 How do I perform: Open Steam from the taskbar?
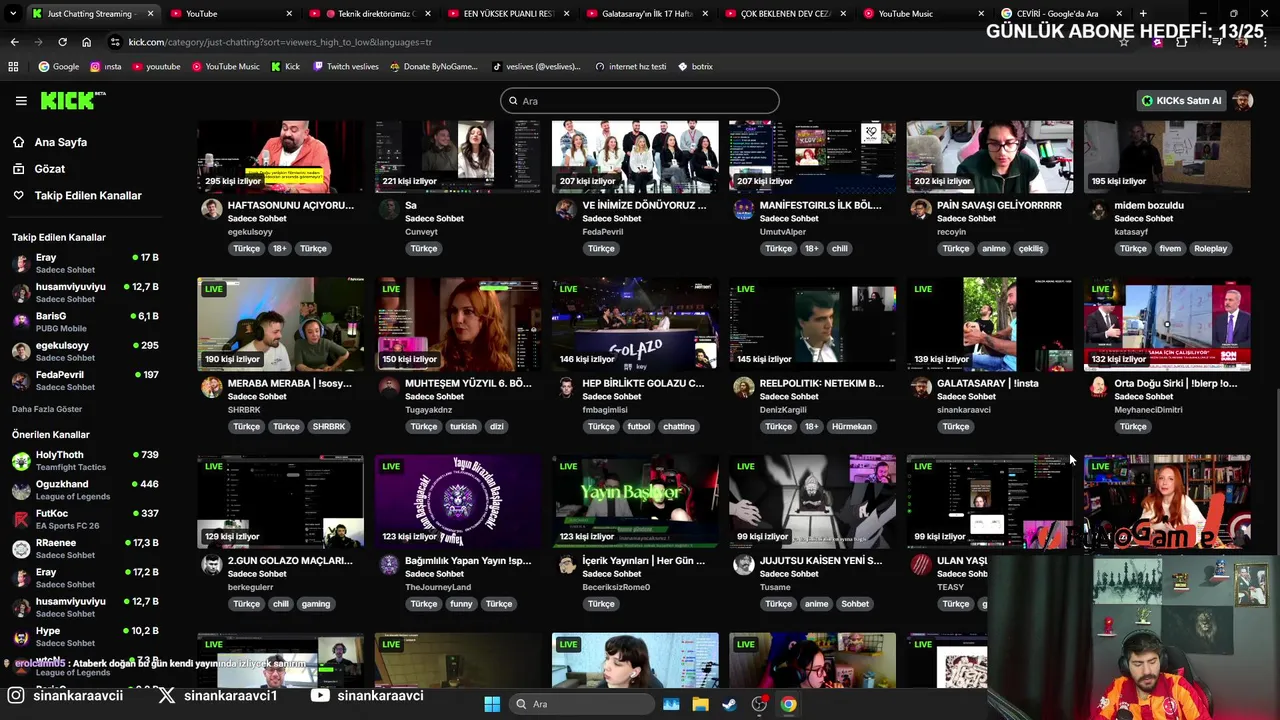(730, 704)
